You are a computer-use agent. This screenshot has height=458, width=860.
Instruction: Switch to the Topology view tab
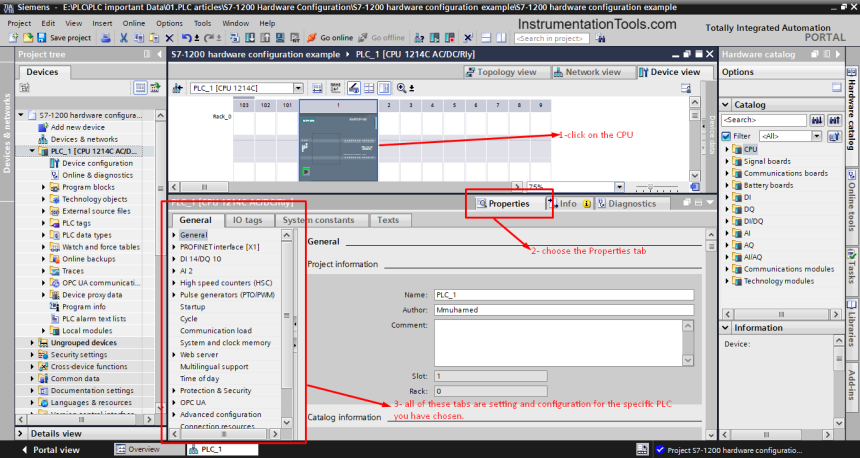point(507,72)
